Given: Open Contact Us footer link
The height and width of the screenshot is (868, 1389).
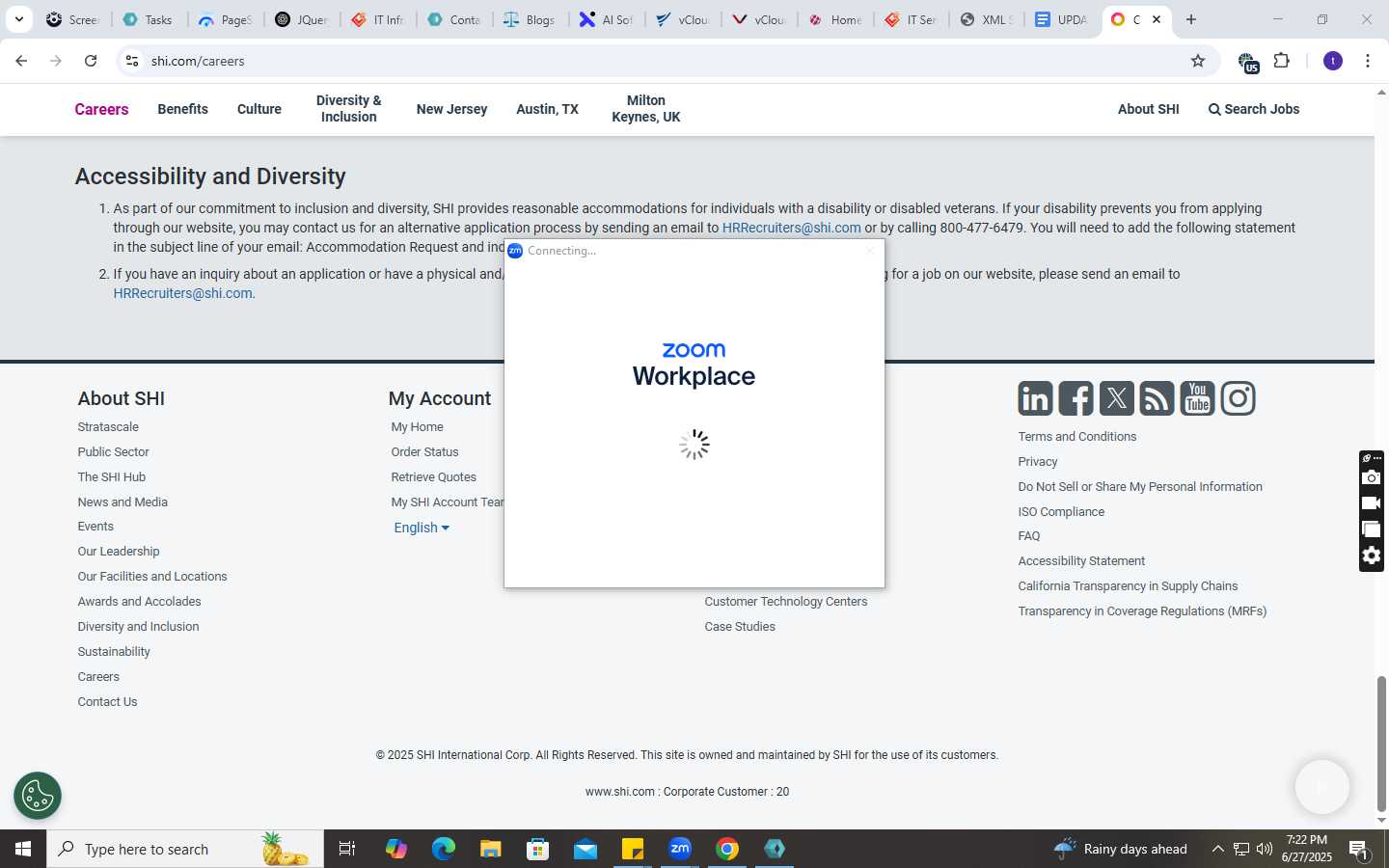Looking at the screenshot, I should coord(107,702).
